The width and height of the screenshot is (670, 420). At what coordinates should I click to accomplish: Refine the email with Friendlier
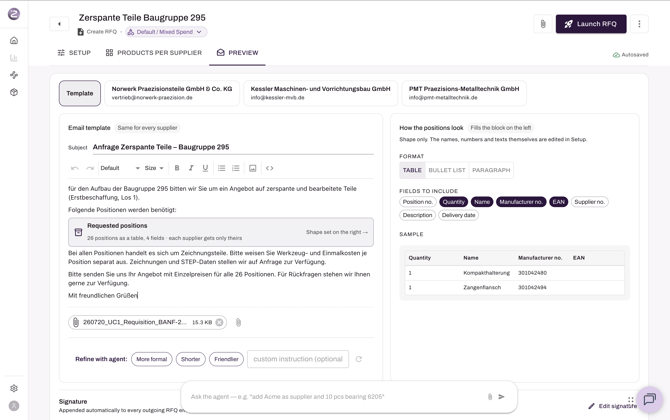(x=226, y=359)
